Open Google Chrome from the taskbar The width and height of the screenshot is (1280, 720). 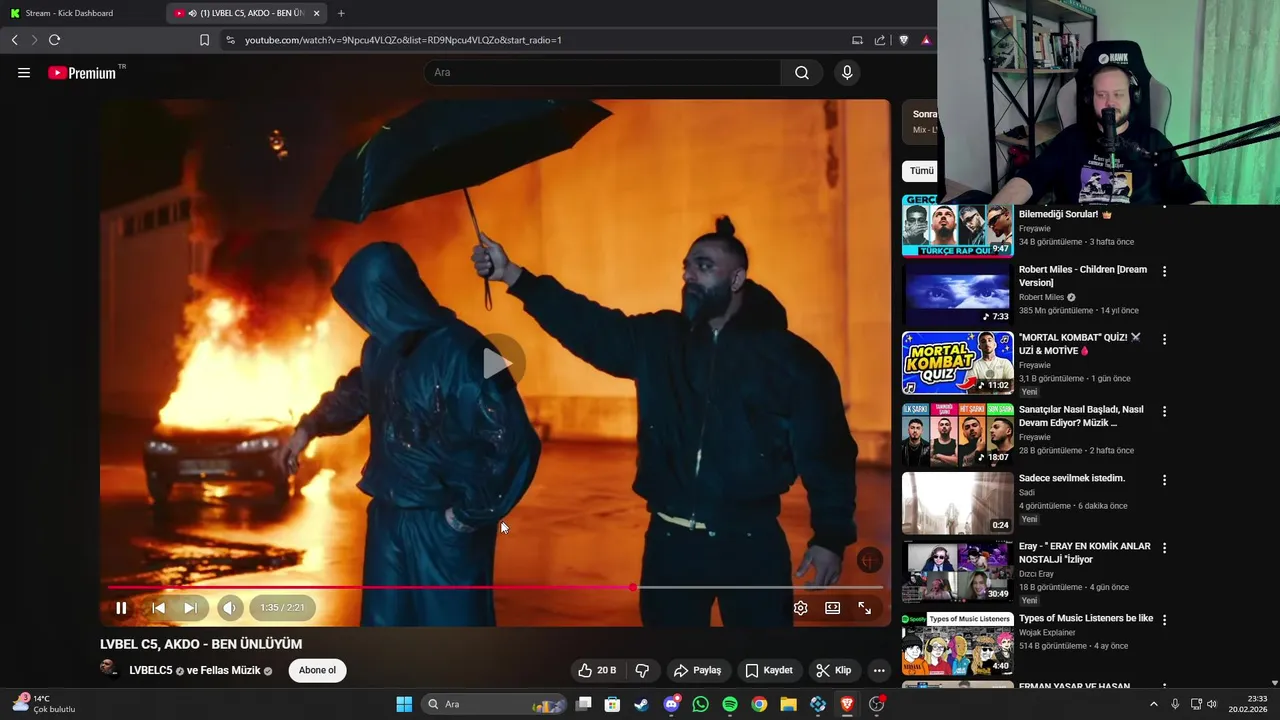coord(759,704)
